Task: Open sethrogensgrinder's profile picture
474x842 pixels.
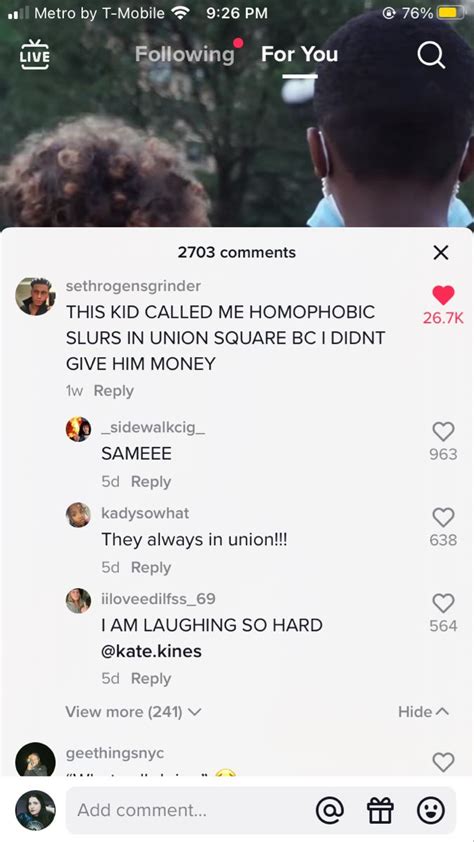Action: [35, 296]
